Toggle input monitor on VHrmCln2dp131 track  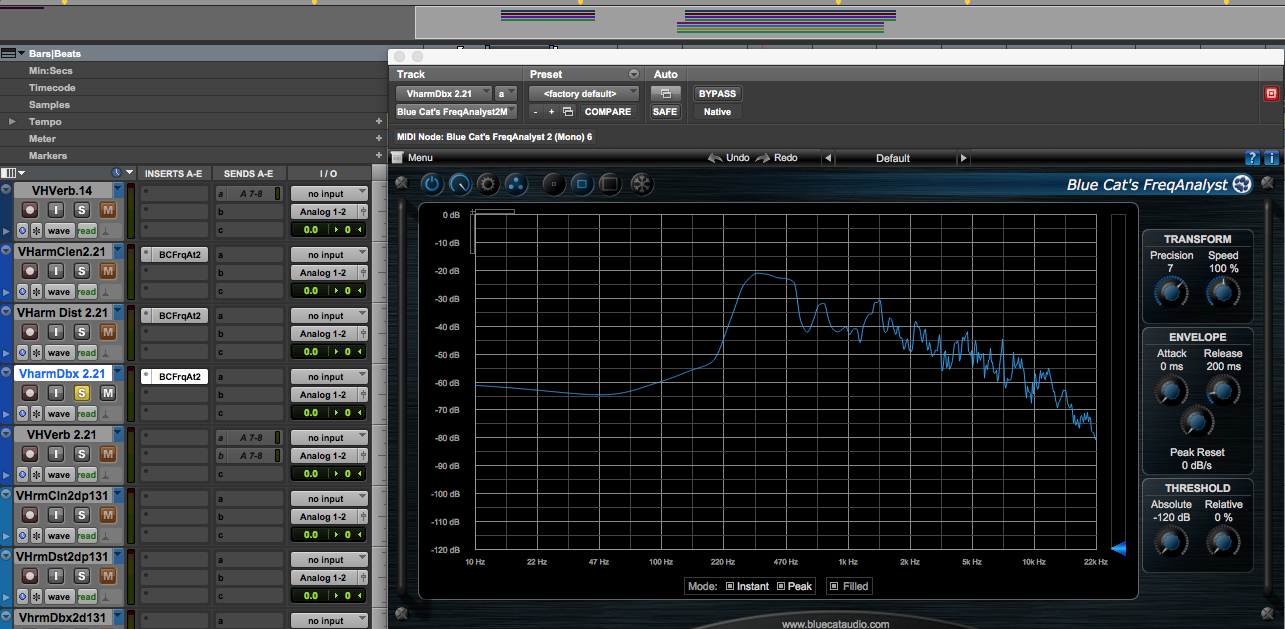[x=56, y=515]
